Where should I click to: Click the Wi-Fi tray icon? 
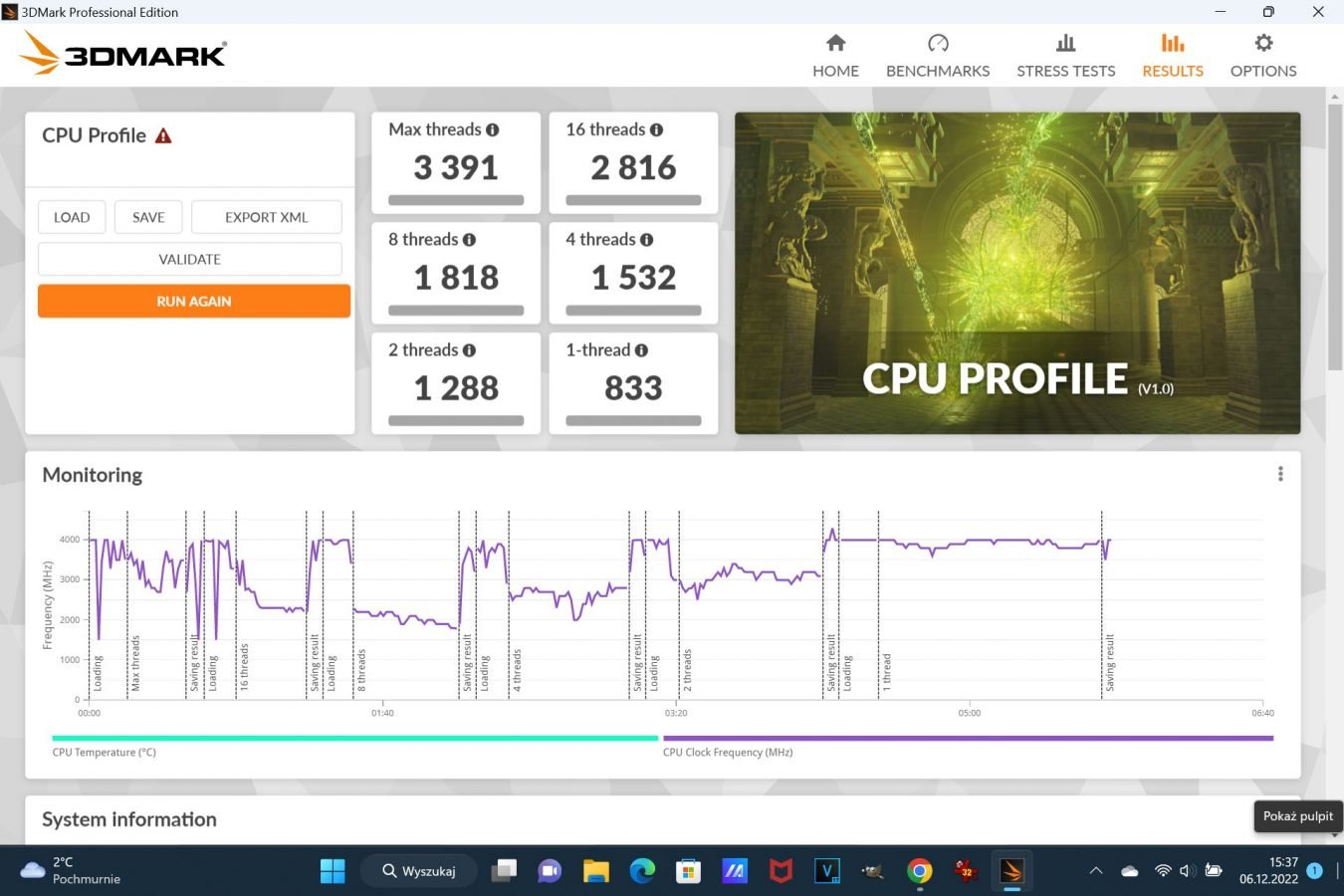[x=1162, y=871]
